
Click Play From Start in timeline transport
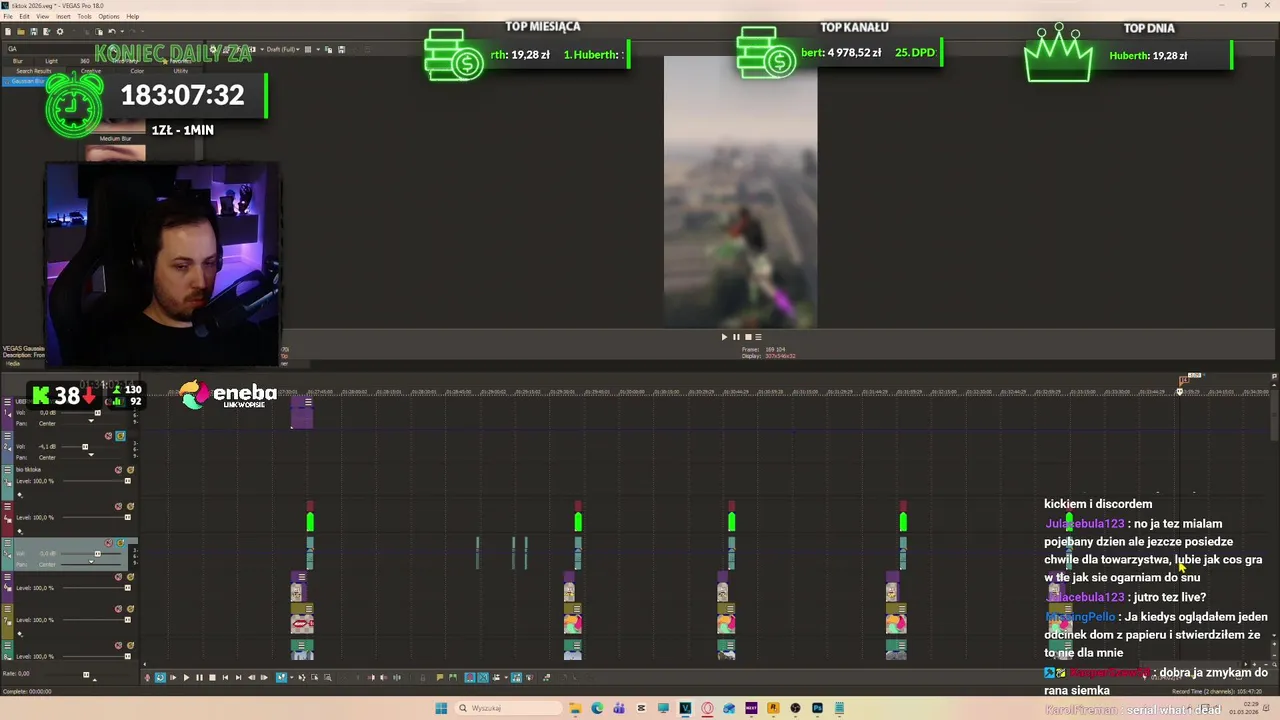coord(173,678)
